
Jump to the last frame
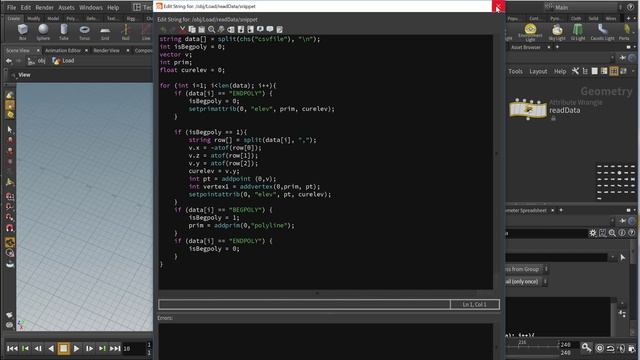coord(116,348)
